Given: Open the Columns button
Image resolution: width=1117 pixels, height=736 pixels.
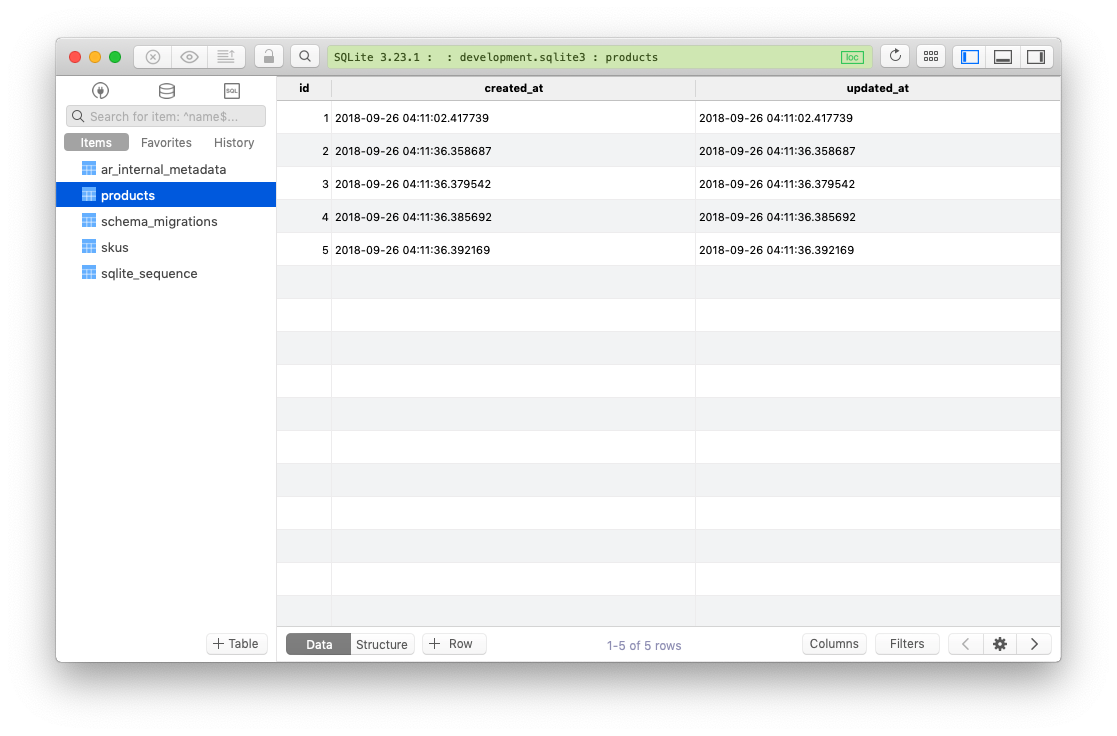Looking at the screenshot, I should point(834,643).
